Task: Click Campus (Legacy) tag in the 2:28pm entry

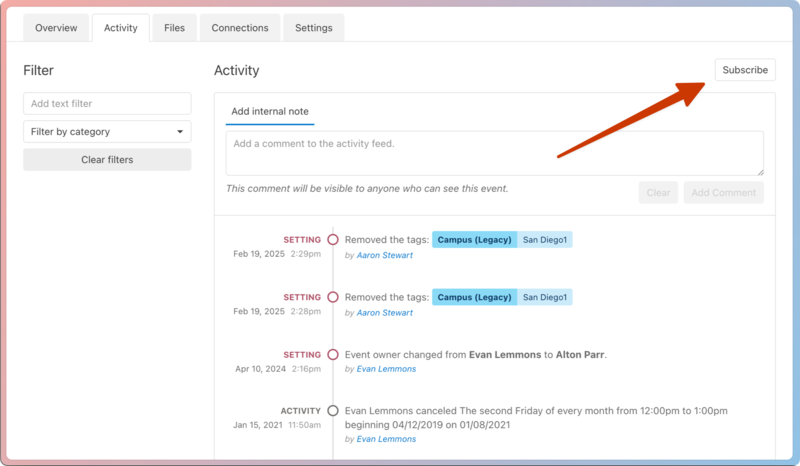Action: pos(475,297)
